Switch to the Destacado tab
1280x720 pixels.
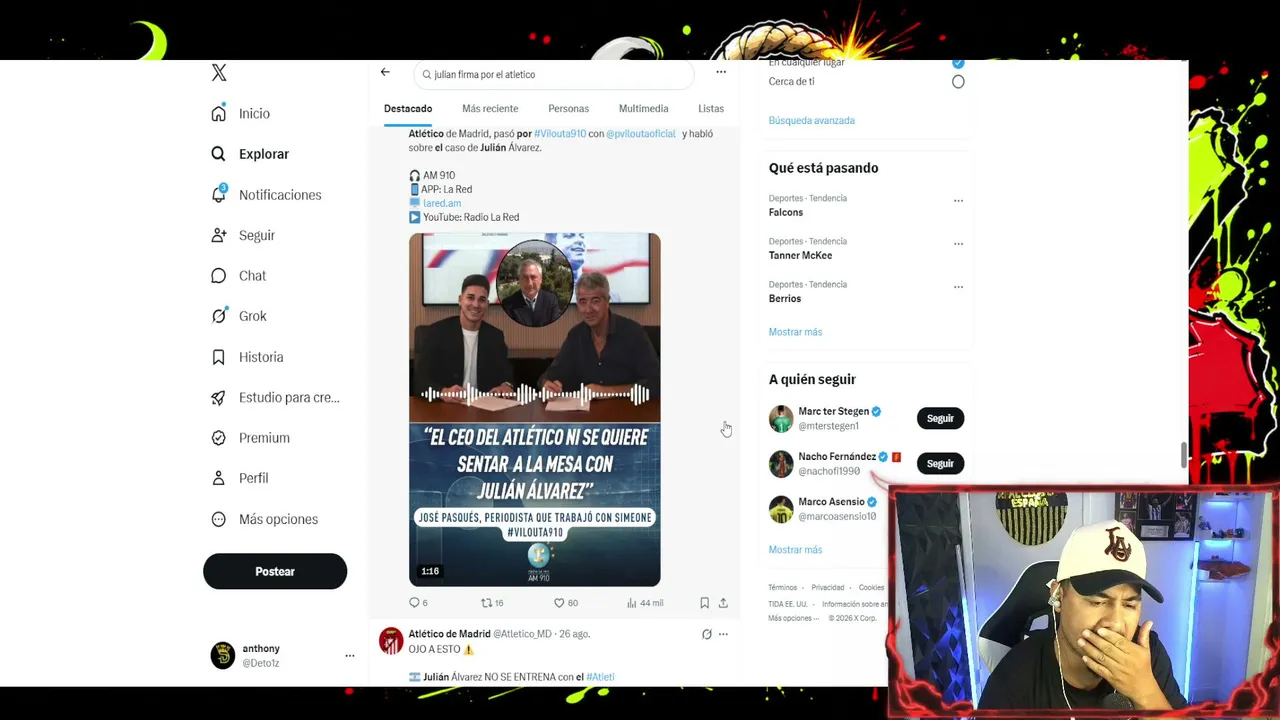(x=408, y=108)
